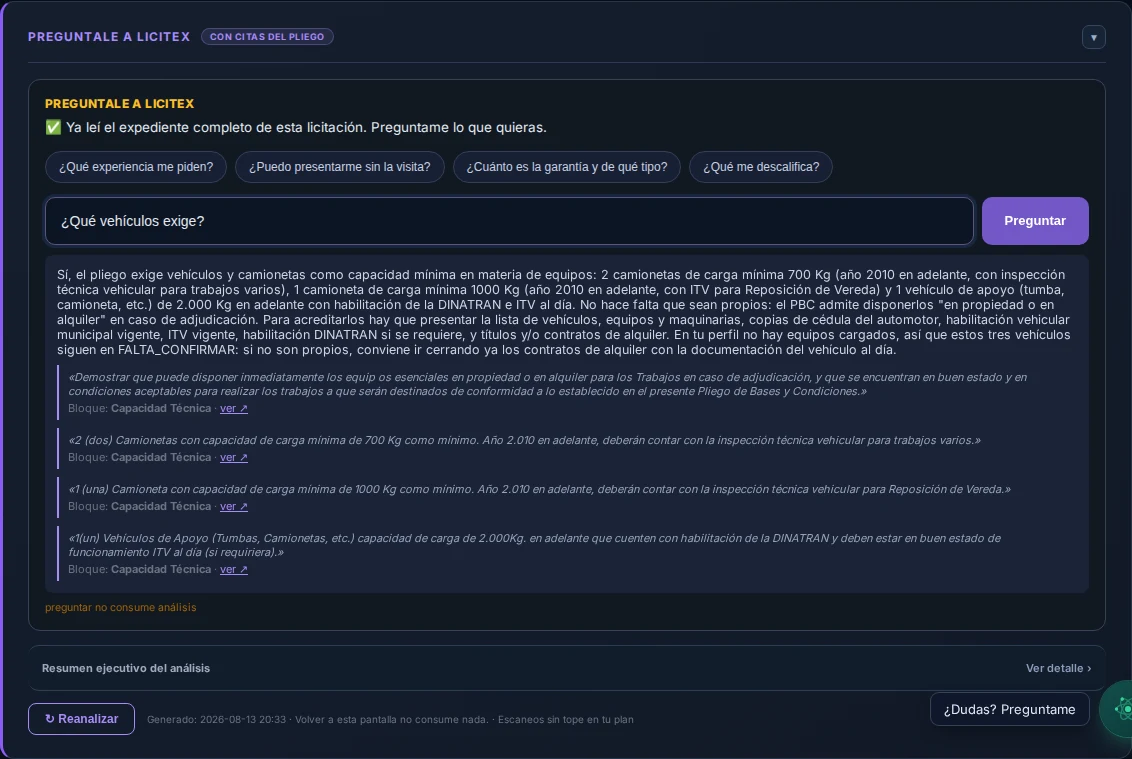Choose suggestion about garantía y tipo
Screen dimensions: 1132x759
[x=567, y=167]
